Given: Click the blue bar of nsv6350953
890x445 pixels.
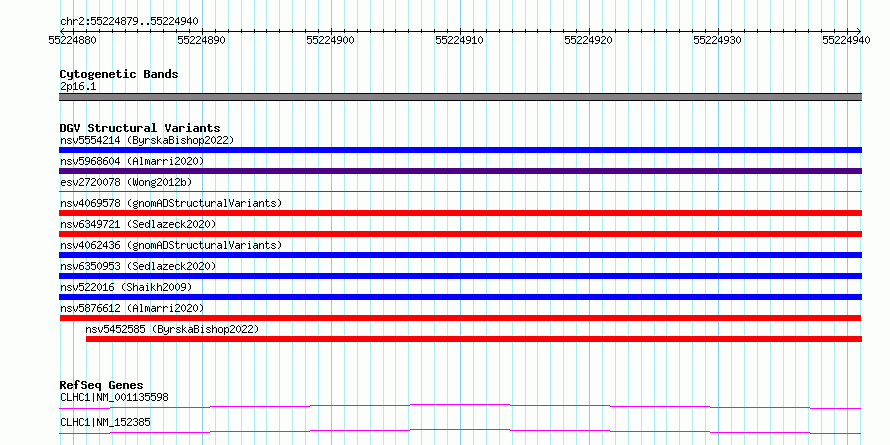Looking at the screenshot, I should (x=460, y=276).
